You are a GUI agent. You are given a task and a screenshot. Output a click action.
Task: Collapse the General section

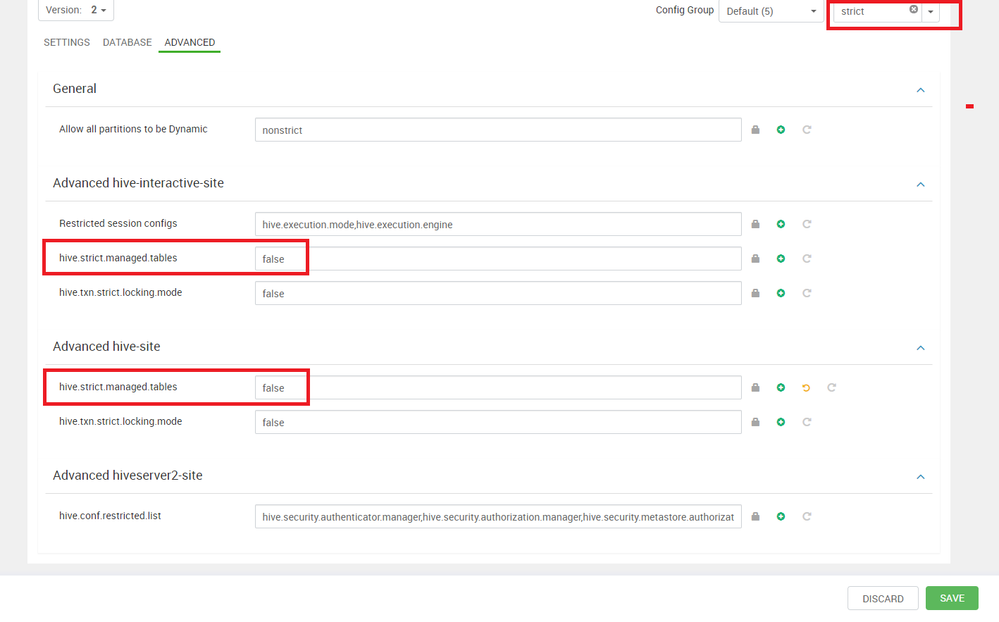tap(921, 90)
